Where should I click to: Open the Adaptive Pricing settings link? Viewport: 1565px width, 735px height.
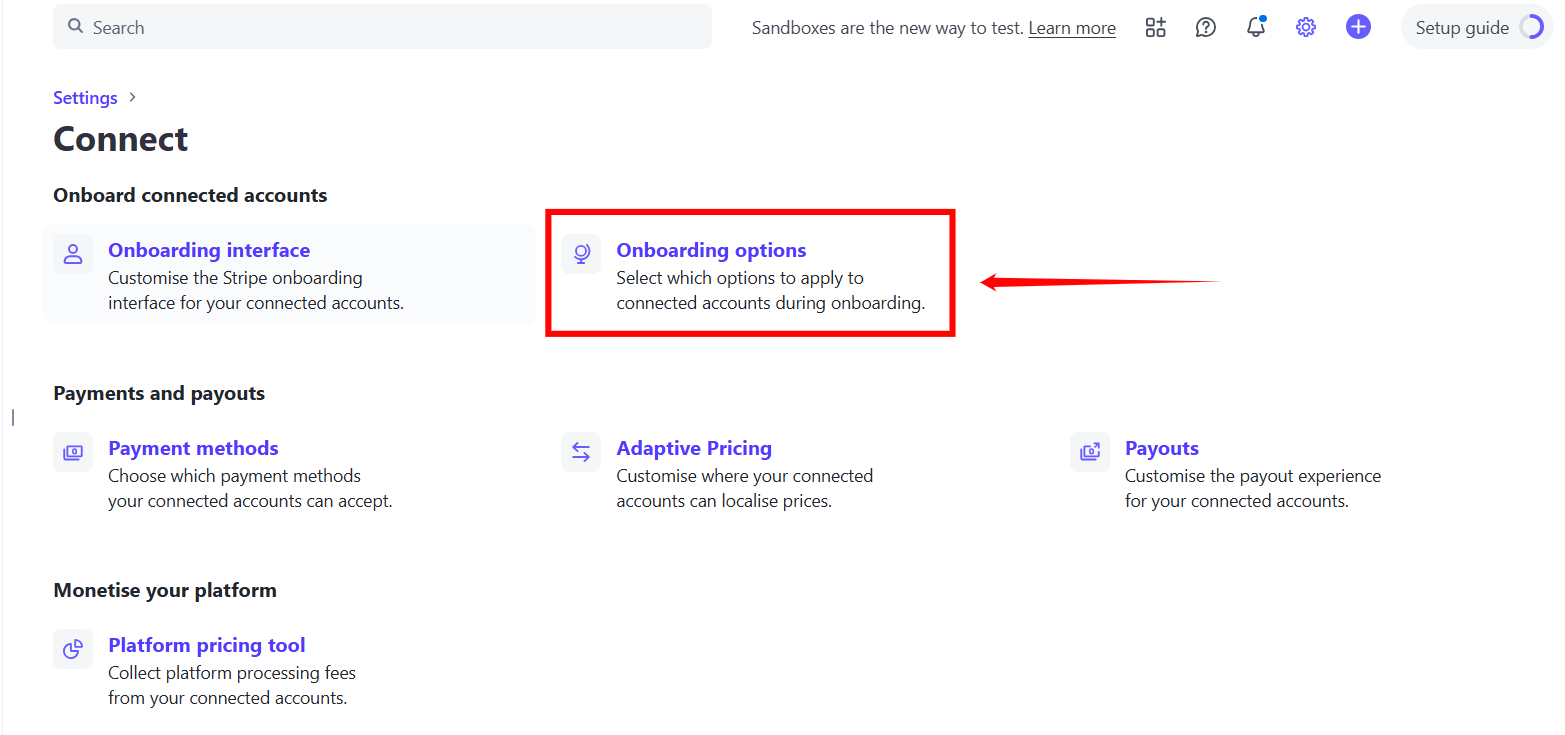pyautogui.click(x=694, y=448)
